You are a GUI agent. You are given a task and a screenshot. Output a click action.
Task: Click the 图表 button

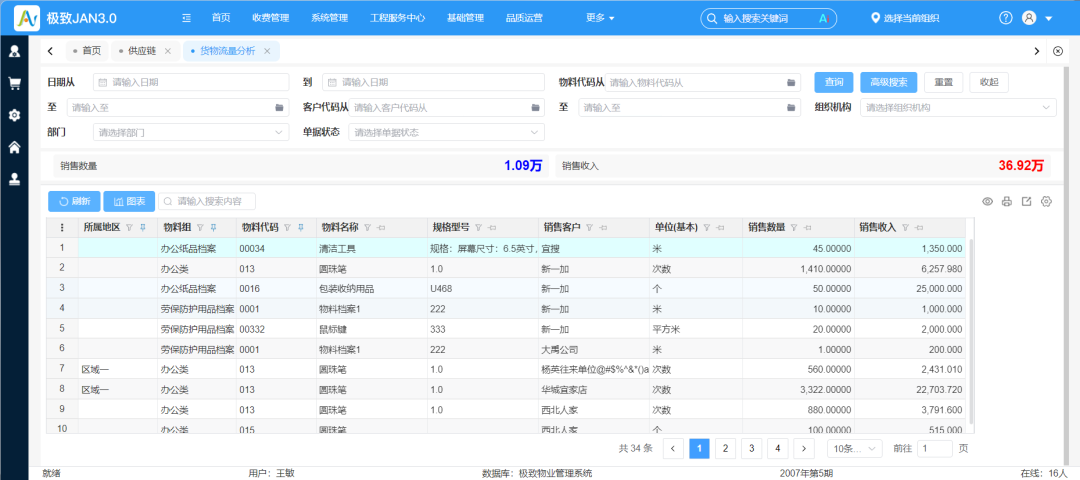(129, 201)
